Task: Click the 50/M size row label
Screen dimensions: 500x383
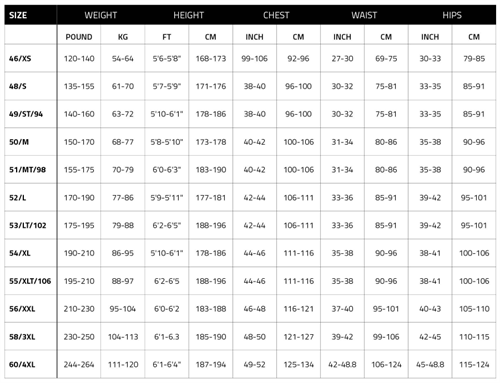Action: tap(19, 142)
